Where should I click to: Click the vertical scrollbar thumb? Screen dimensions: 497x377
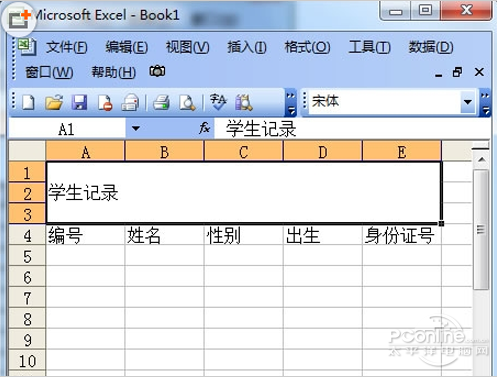481,229
